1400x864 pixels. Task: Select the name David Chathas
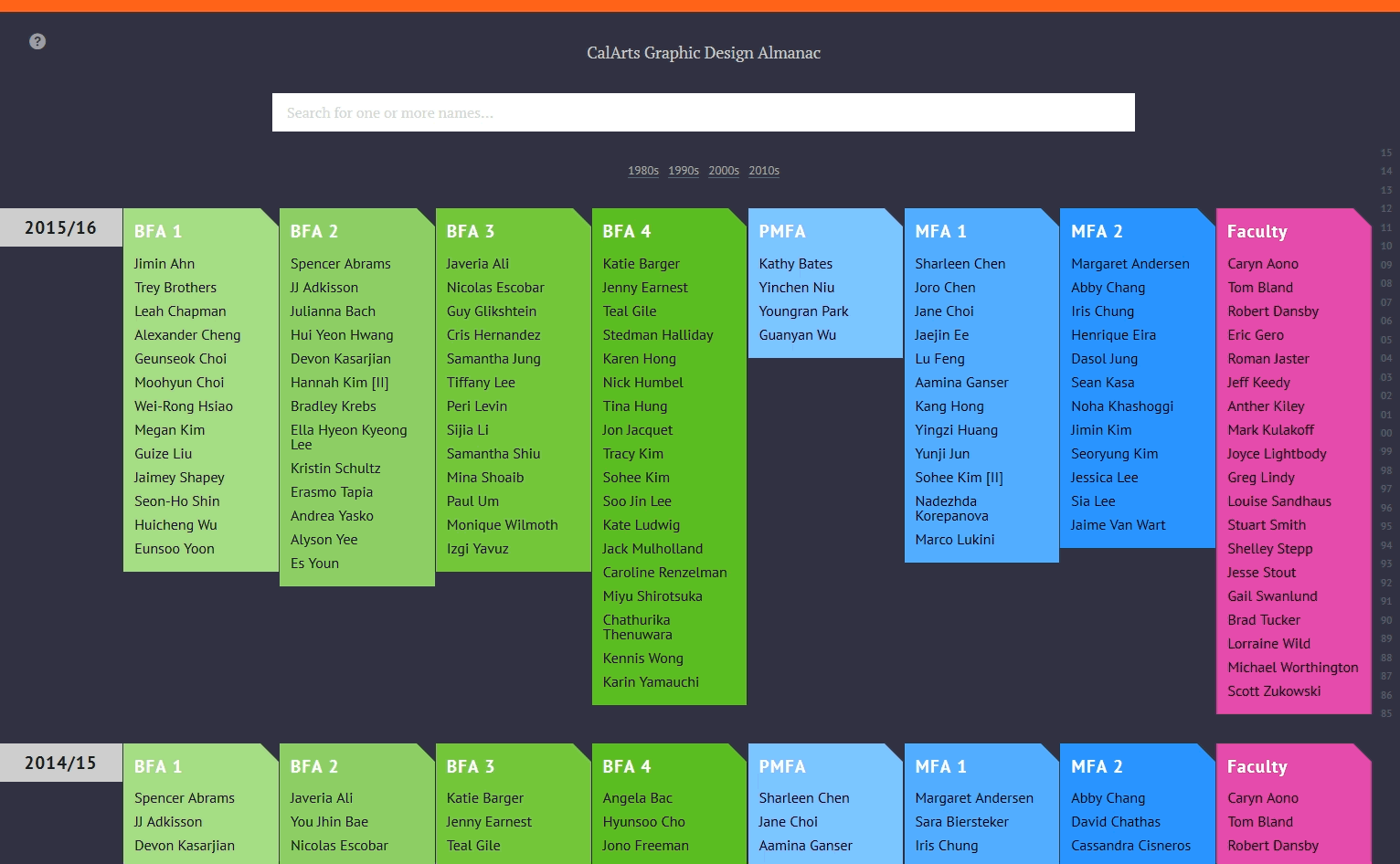coord(1116,822)
